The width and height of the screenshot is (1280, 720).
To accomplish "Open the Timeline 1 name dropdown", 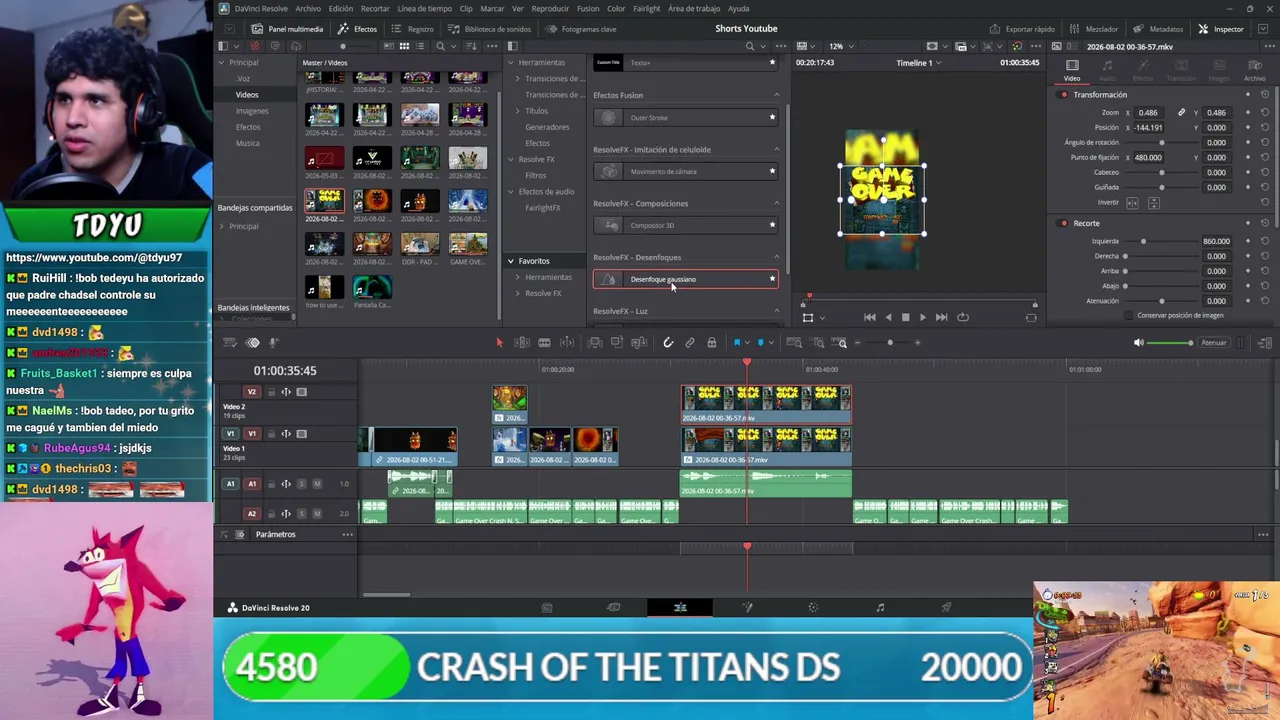I will coord(918,63).
